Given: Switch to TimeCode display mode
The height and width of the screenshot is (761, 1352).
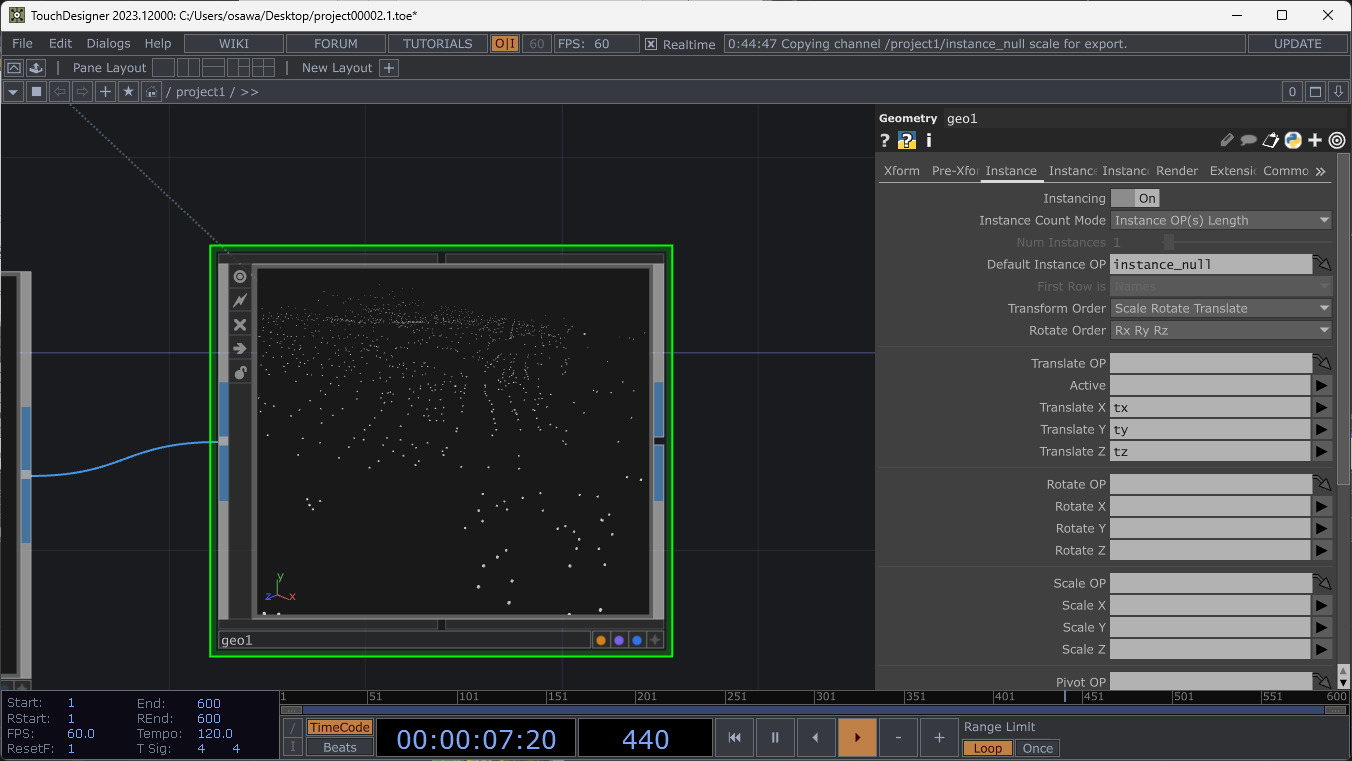Looking at the screenshot, I should click(339, 727).
